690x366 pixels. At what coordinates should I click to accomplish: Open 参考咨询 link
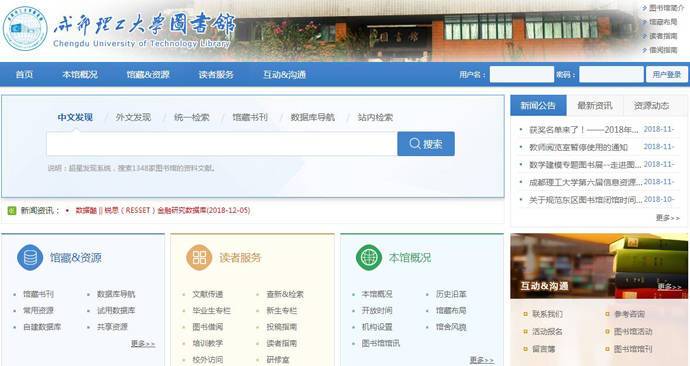629,314
